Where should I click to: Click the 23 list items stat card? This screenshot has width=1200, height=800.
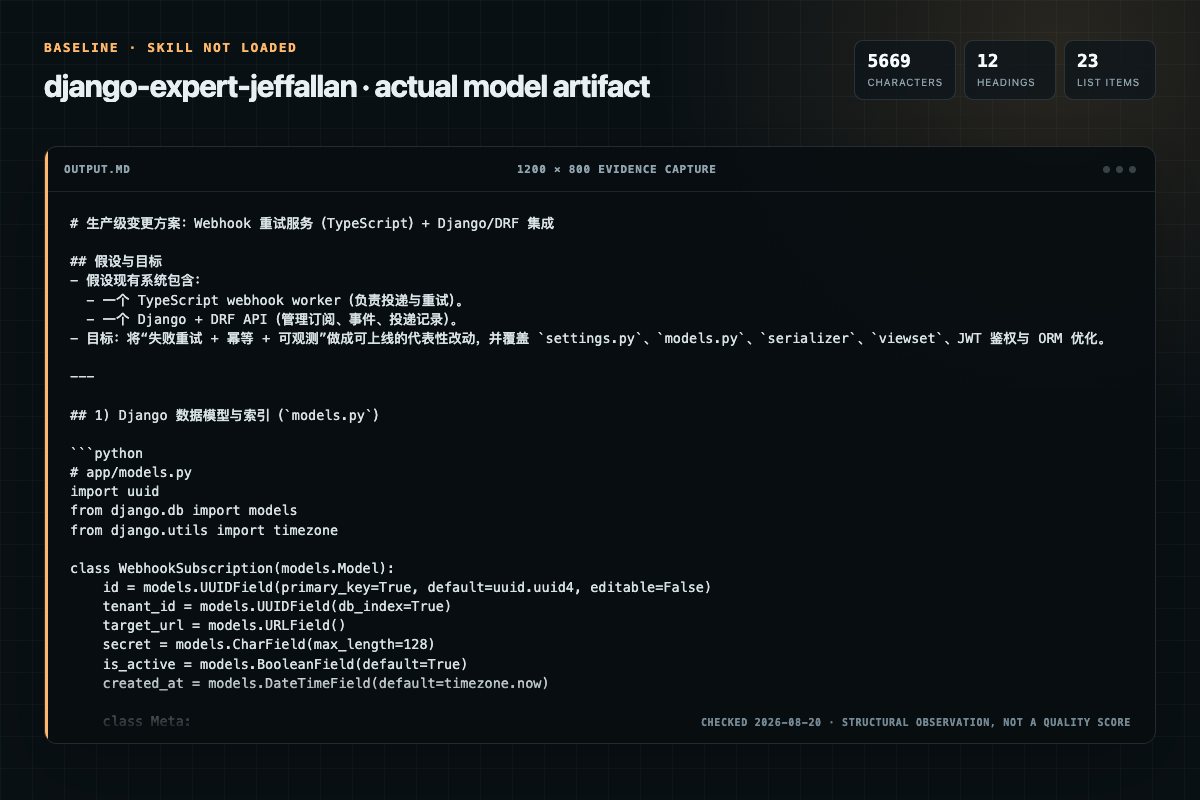pyautogui.click(x=1109, y=70)
